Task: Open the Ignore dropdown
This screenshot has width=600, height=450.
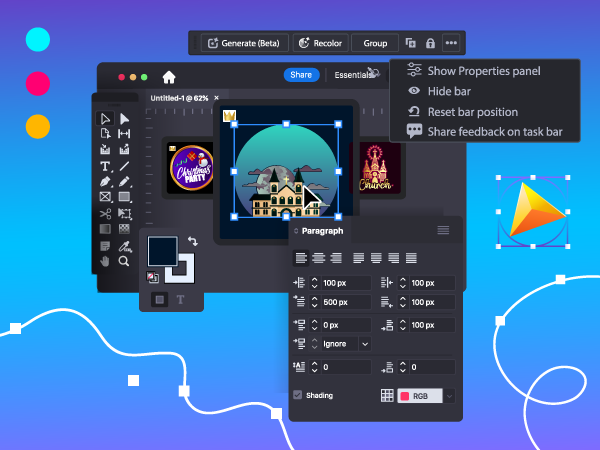Action: coord(345,343)
